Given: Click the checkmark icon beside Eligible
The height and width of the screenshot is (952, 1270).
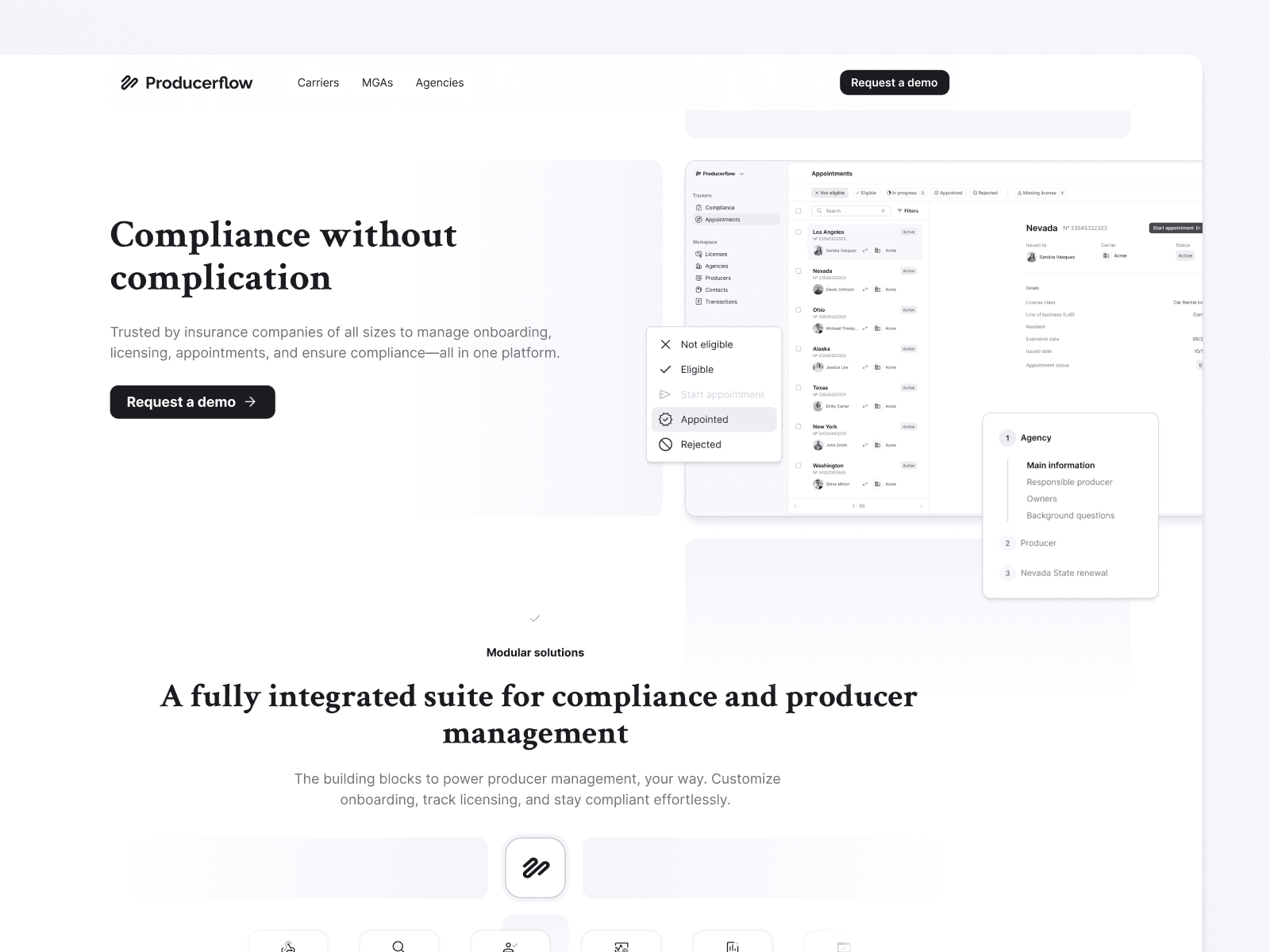Looking at the screenshot, I should [666, 370].
